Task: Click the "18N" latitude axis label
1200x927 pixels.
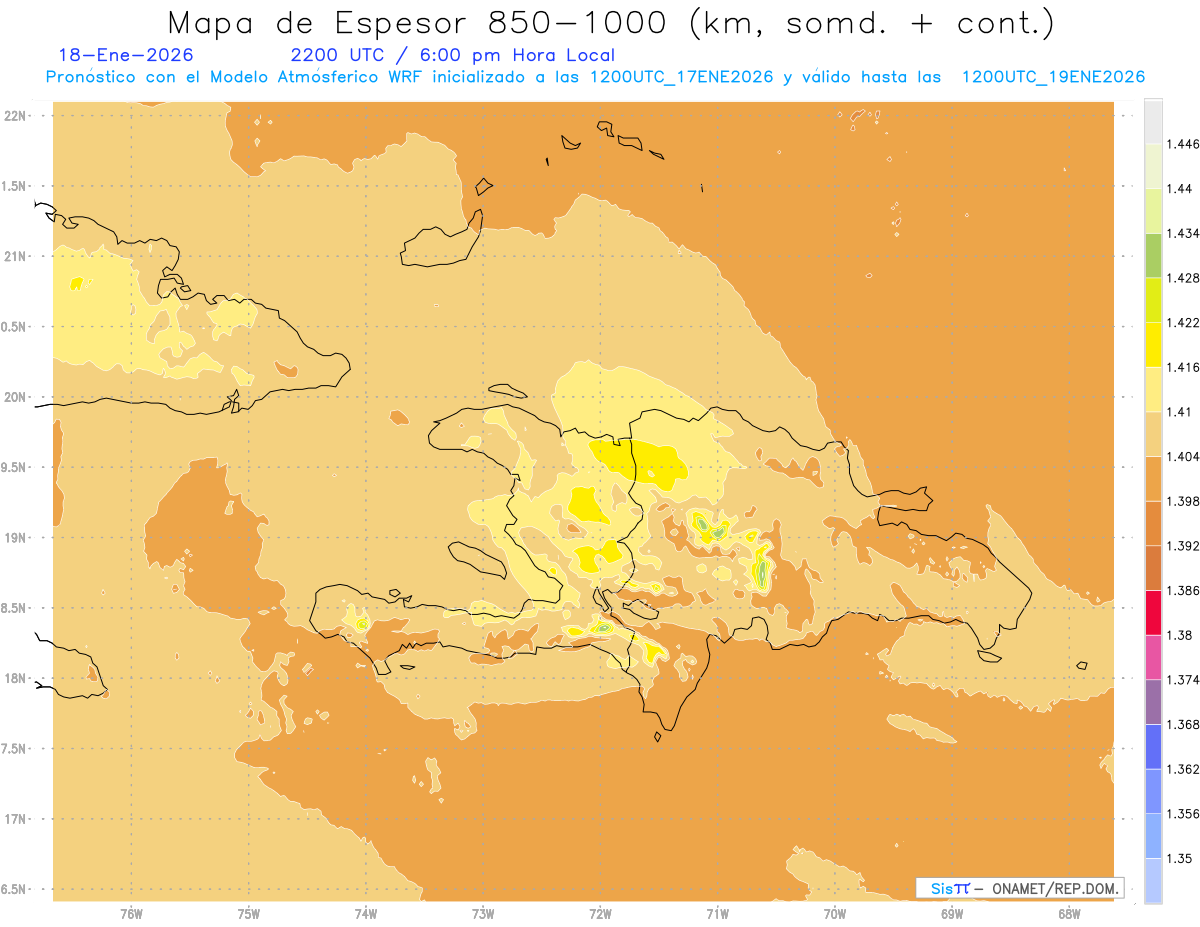Action: tap(15, 679)
